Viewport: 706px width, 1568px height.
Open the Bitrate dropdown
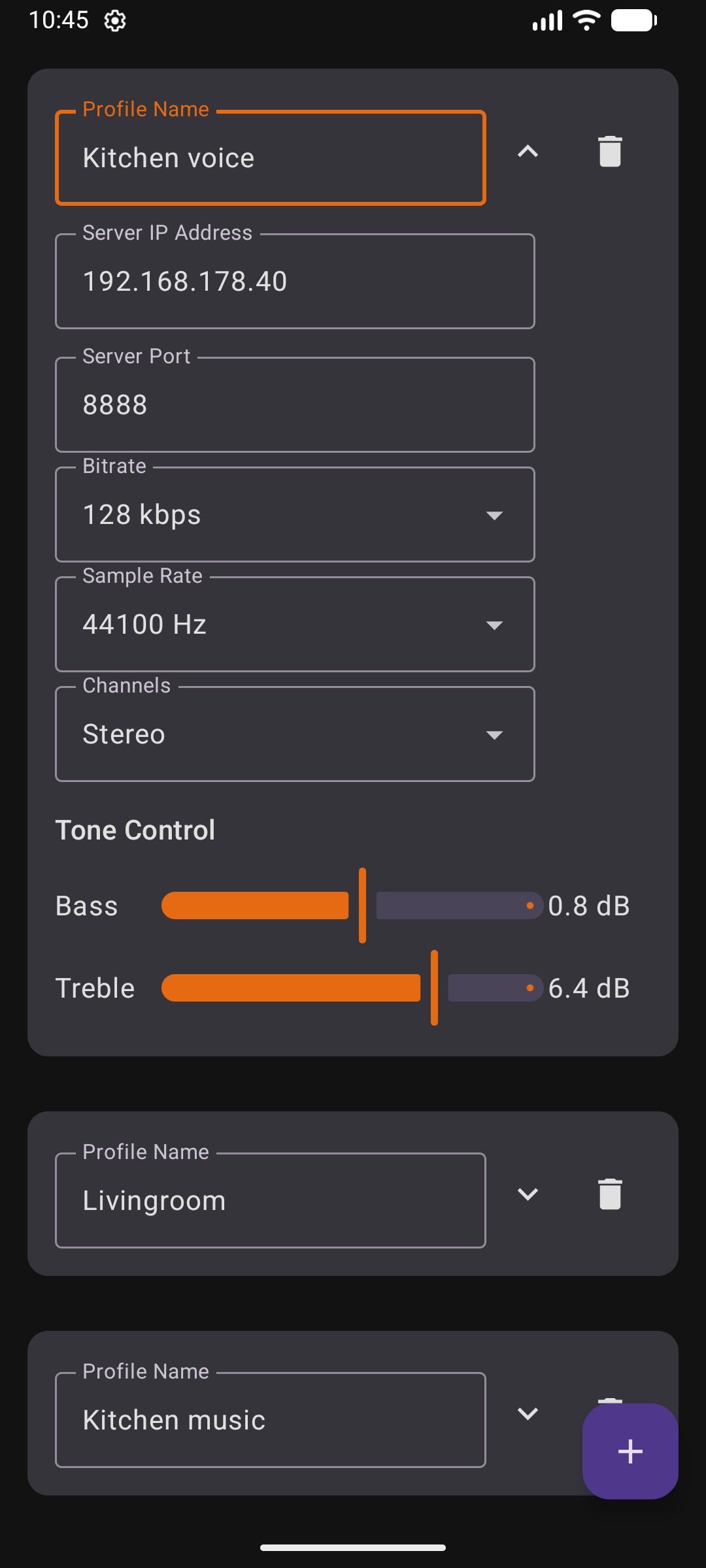[295, 515]
